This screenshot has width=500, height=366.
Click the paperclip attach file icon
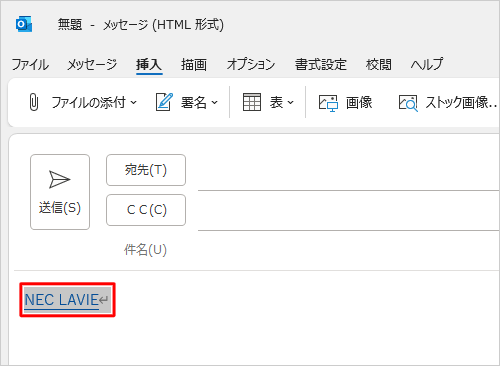34,102
